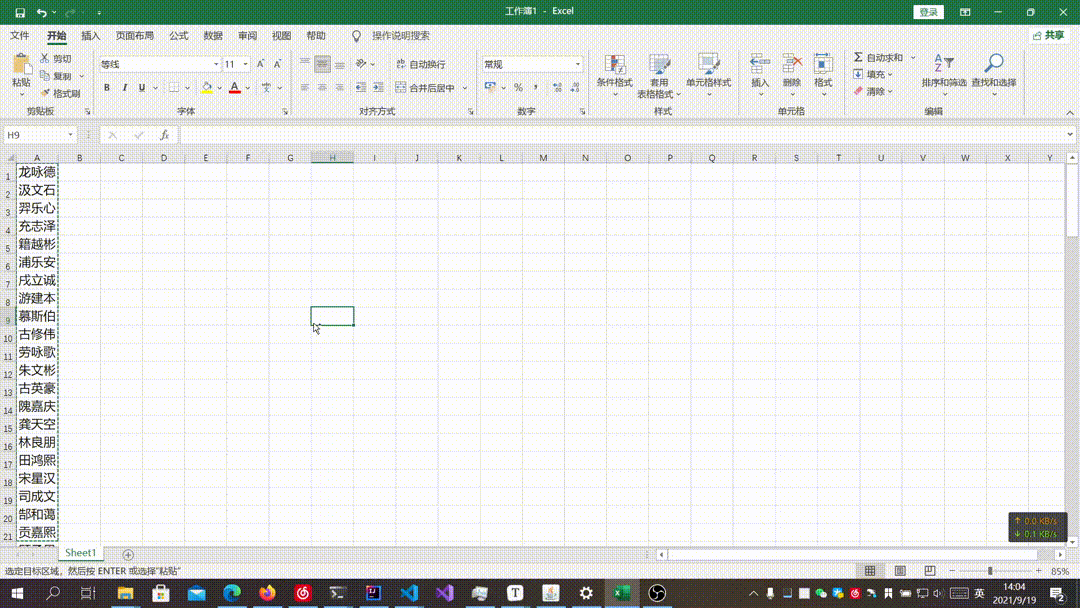This screenshot has width=1080, height=608.
Task: Expand the font color dropdown arrow
Action: point(247,88)
